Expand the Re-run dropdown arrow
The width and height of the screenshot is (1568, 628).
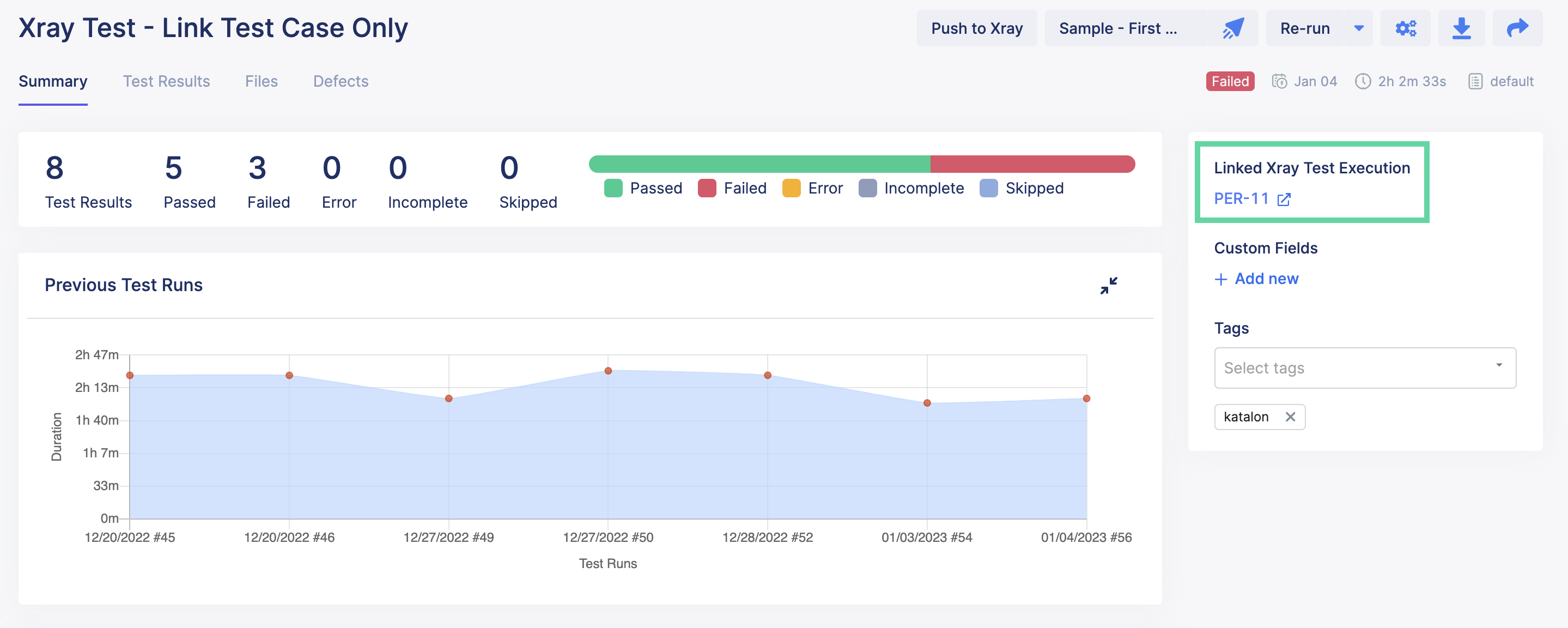click(1359, 28)
